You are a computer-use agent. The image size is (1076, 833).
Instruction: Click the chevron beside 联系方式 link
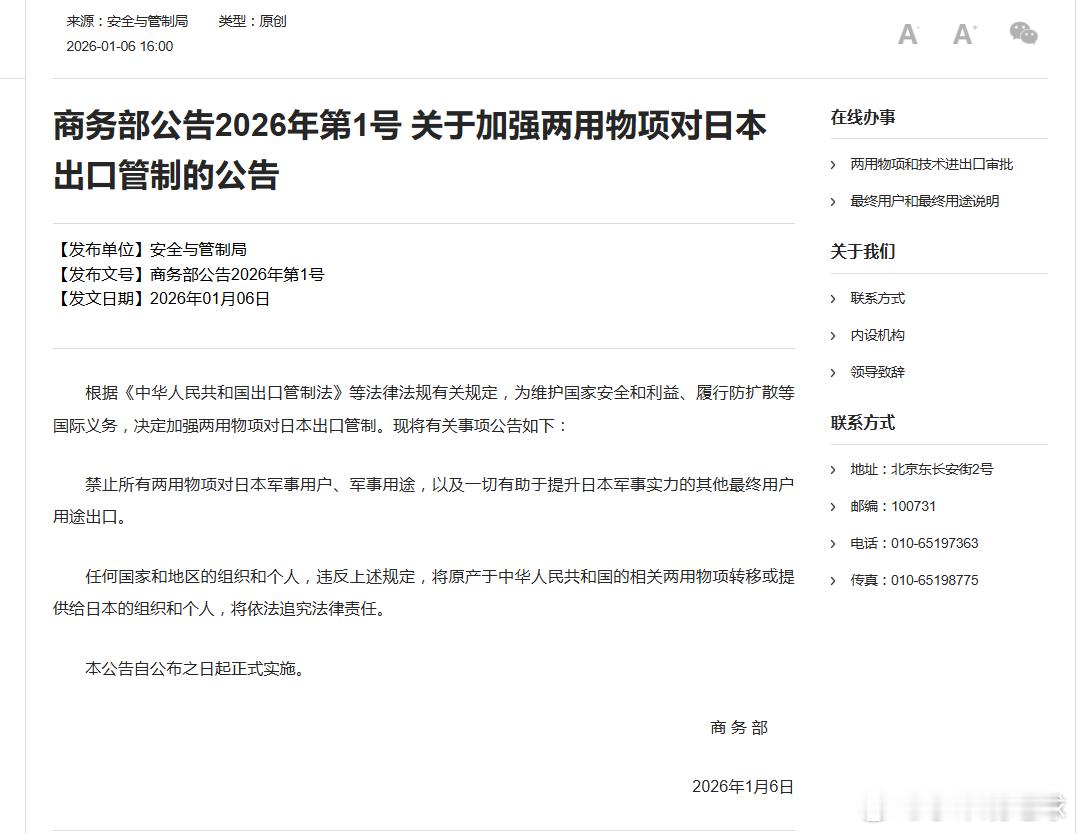835,298
